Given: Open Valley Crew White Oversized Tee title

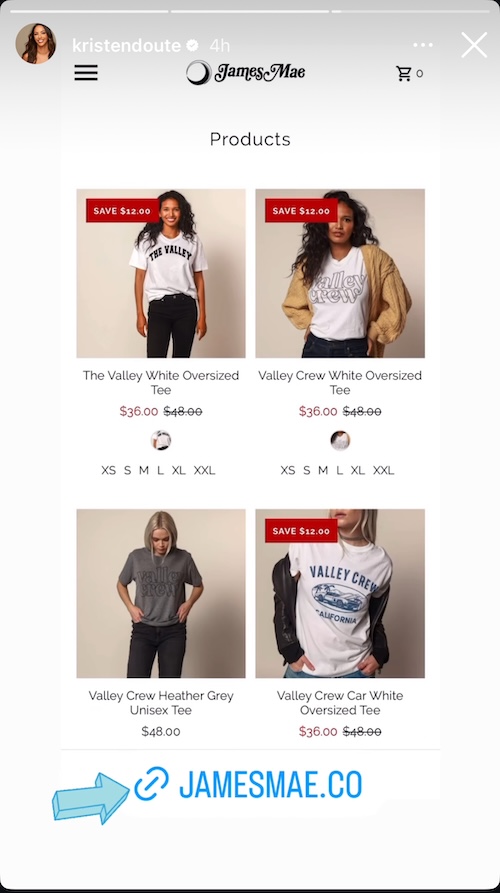Looking at the screenshot, I should point(340,383).
